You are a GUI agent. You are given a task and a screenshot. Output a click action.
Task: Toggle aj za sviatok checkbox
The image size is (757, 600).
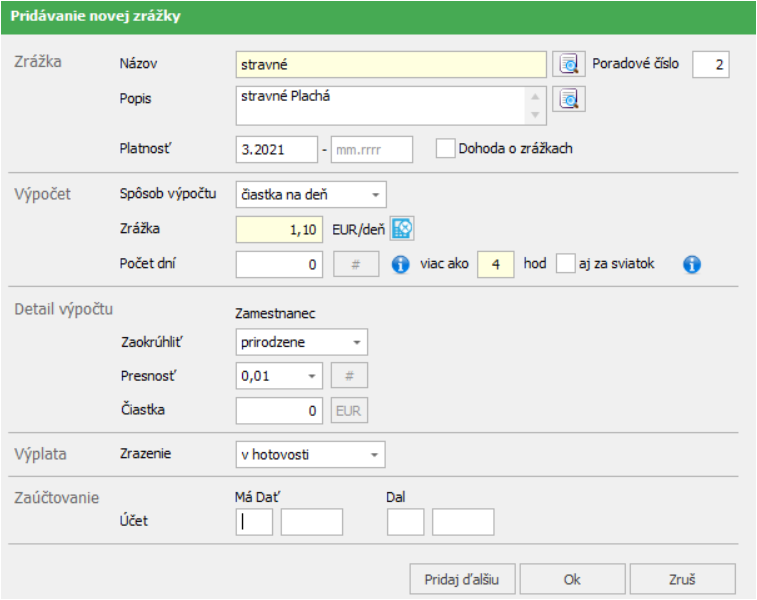click(x=565, y=264)
